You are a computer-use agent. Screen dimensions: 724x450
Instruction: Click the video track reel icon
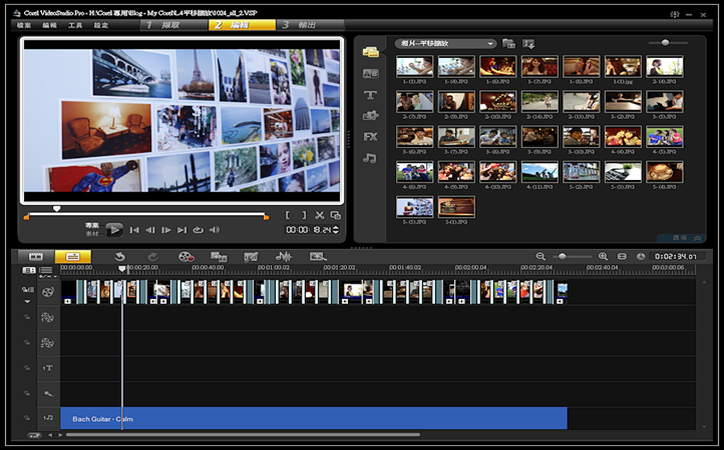tap(48, 292)
